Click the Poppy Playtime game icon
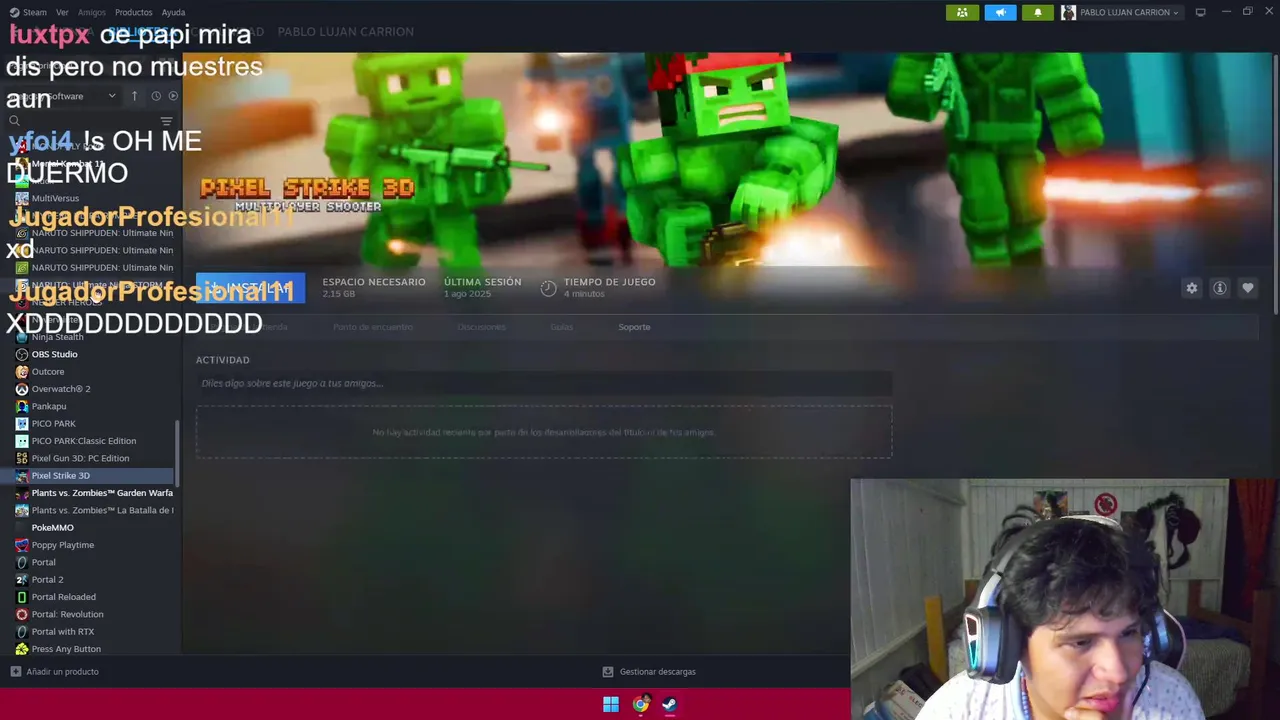The height and width of the screenshot is (720, 1280). pyautogui.click(x=22, y=545)
